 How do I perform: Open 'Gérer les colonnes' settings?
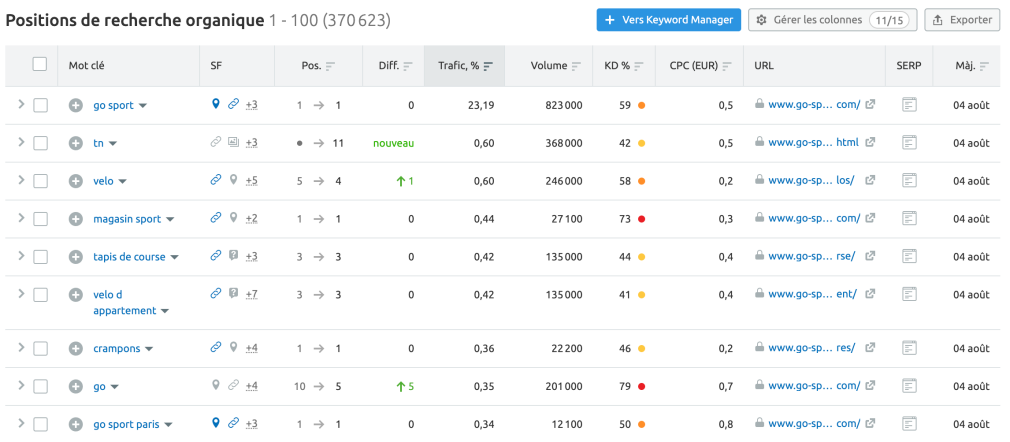click(x=832, y=20)
